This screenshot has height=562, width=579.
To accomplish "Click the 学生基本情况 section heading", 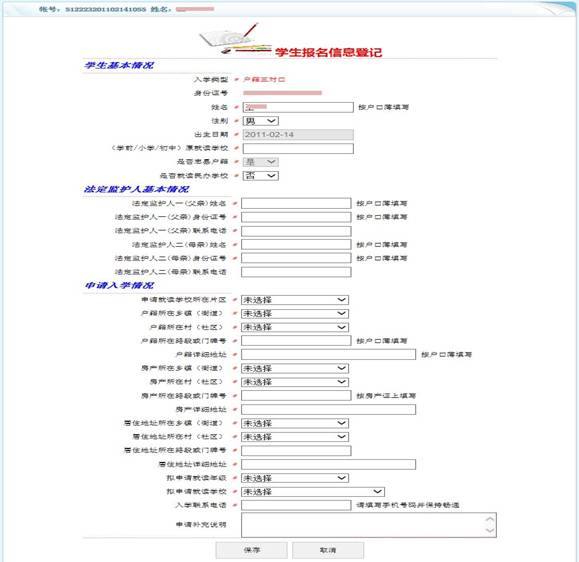I will point(119,65).
